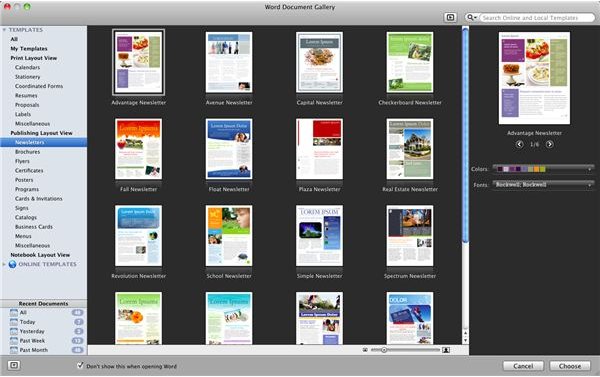This screenshot has height=377, width=600.
Task: Open the Catalogs category
Action: 26,217
